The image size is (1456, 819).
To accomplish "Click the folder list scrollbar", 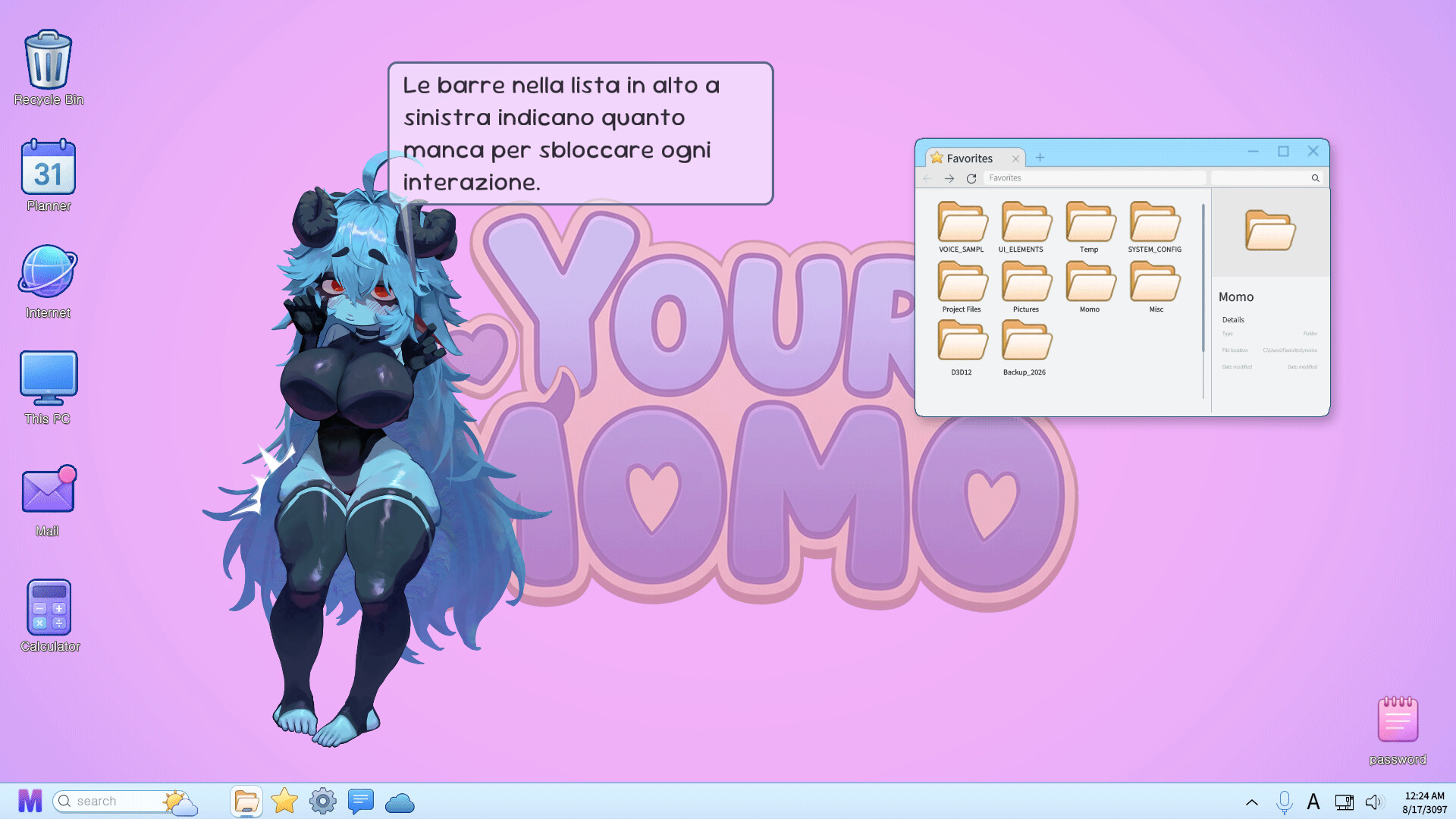I will click(x=1203, y=278).
